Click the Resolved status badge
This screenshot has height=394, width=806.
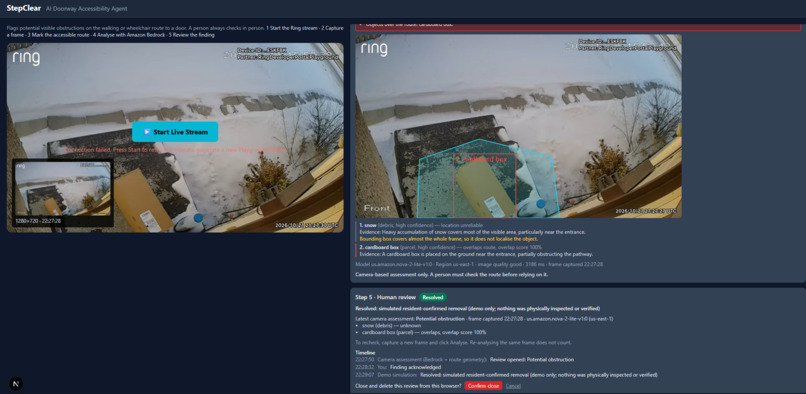433,297
